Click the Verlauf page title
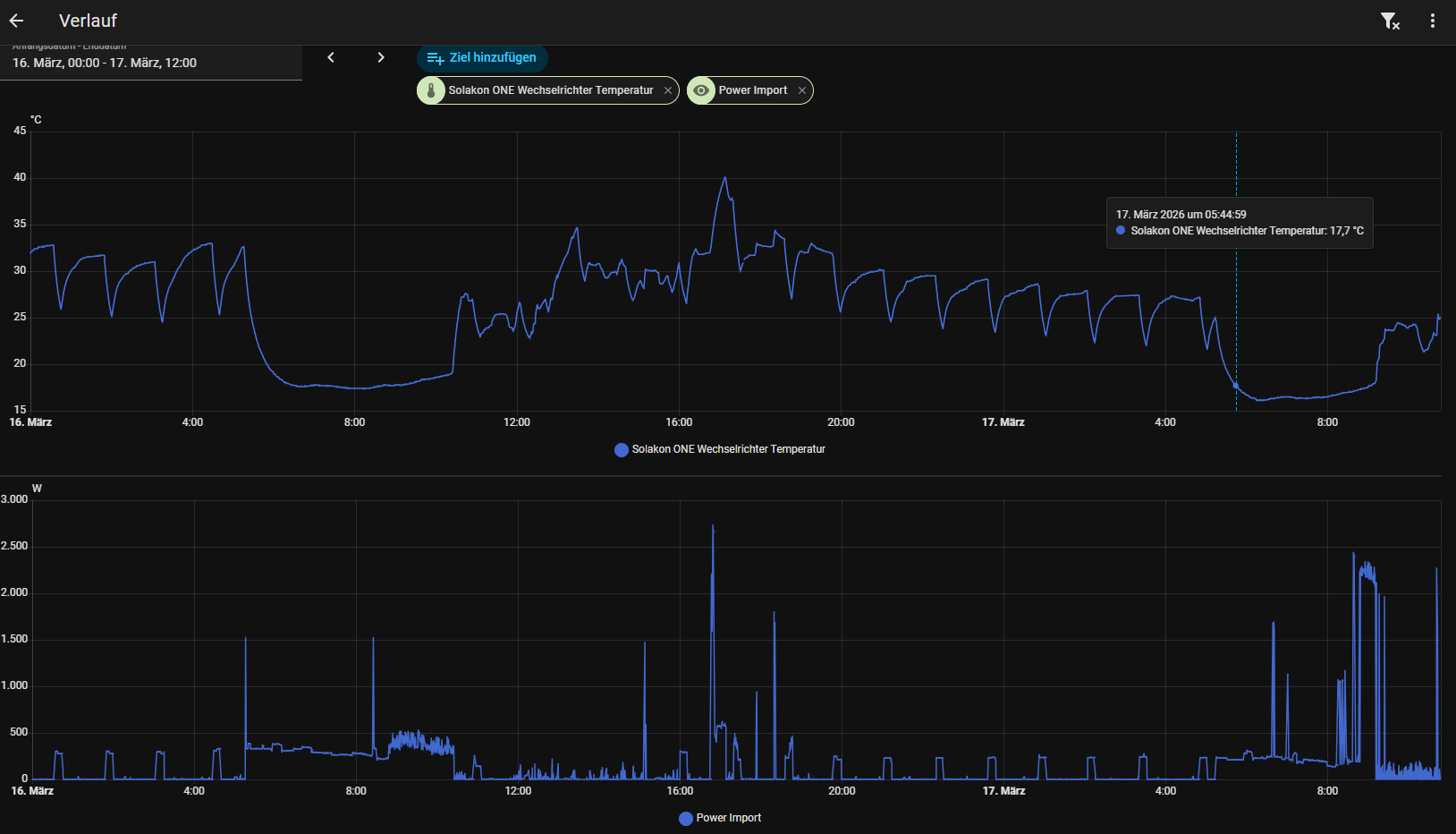1456x834 pixels. [88, 21]
